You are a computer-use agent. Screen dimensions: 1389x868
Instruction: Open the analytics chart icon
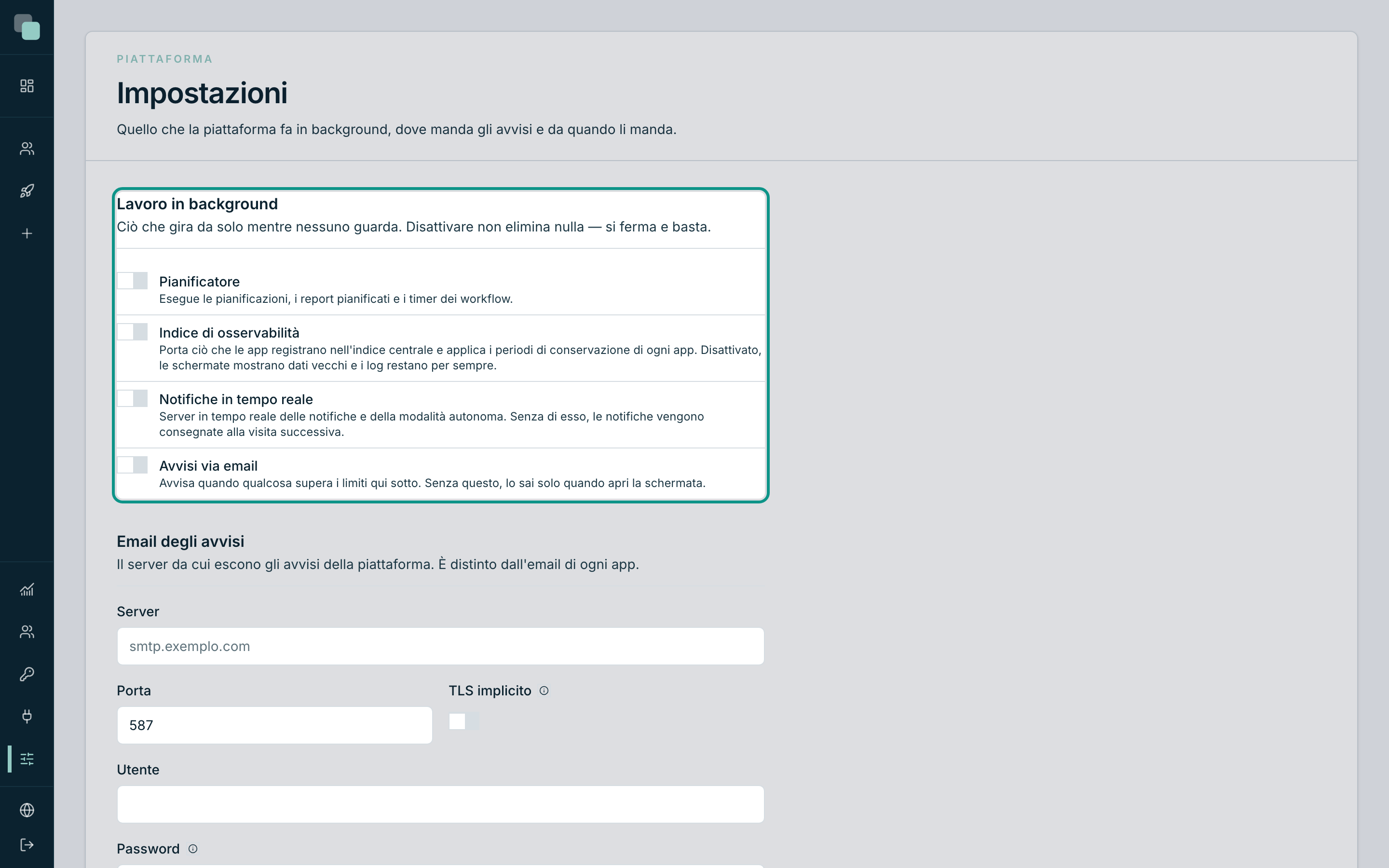(x=27, y=590)
